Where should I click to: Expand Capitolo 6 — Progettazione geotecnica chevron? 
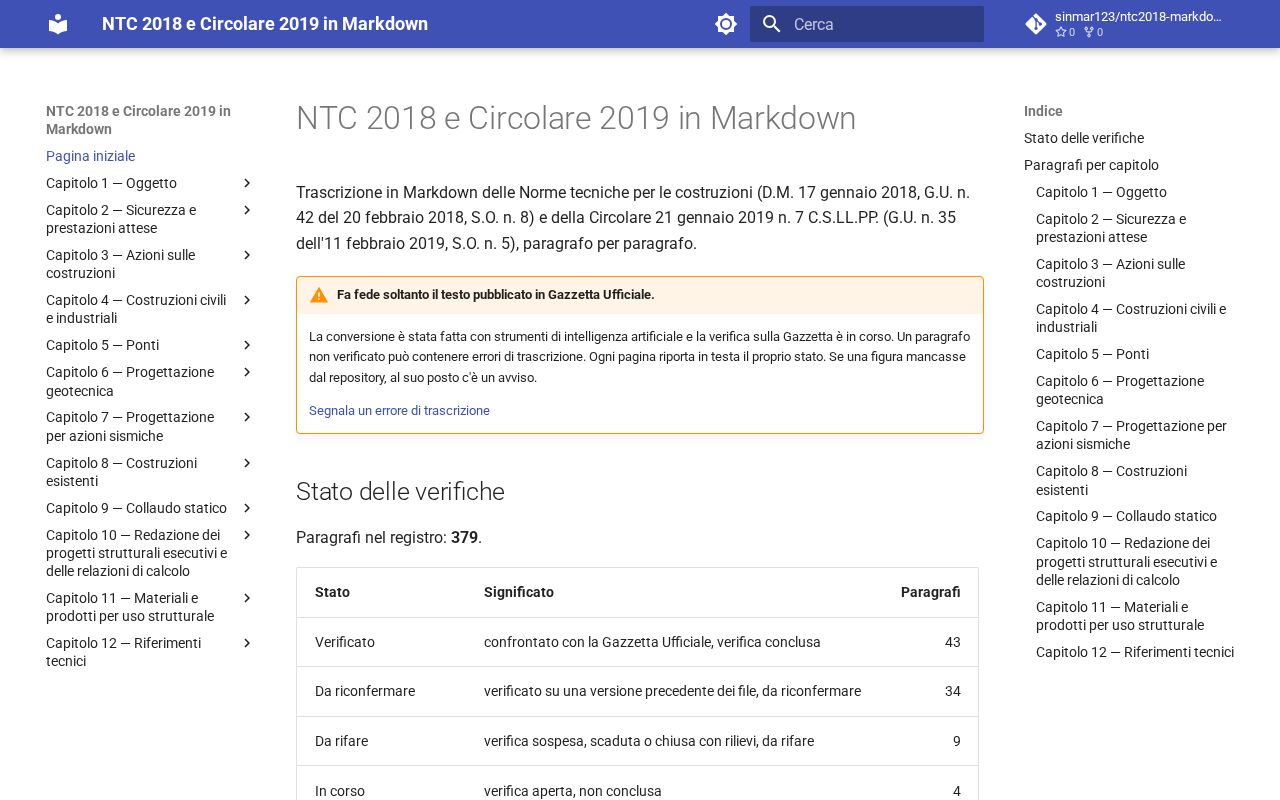tap(247, 372)
